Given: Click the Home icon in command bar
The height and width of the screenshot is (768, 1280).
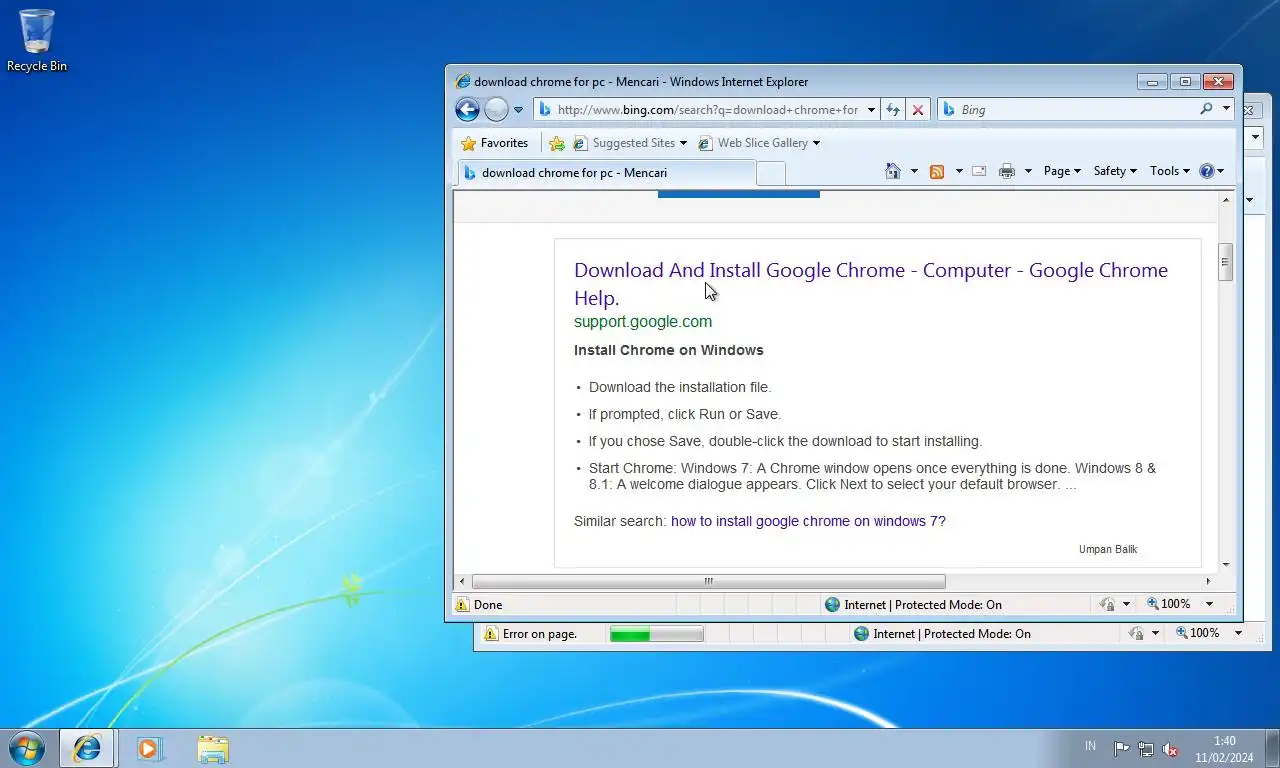Looking at the screenshot, I should [x=893, y=171].
